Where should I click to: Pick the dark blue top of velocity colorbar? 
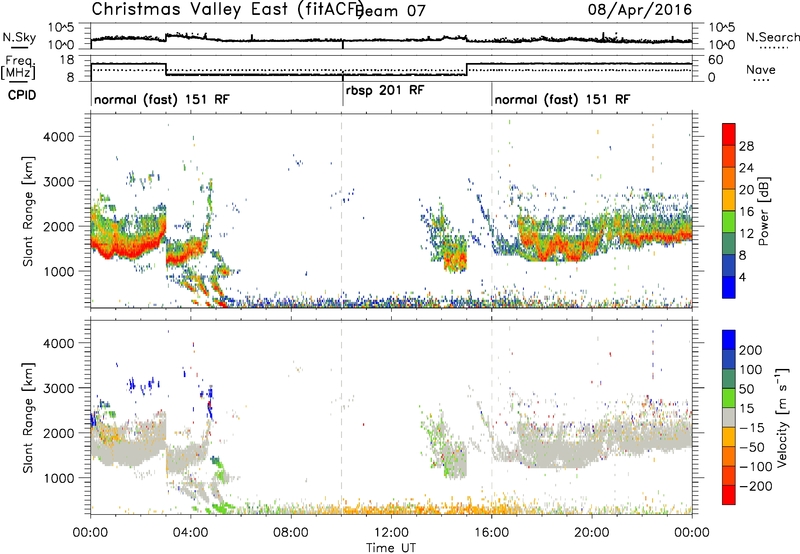(x=729, y=340)
